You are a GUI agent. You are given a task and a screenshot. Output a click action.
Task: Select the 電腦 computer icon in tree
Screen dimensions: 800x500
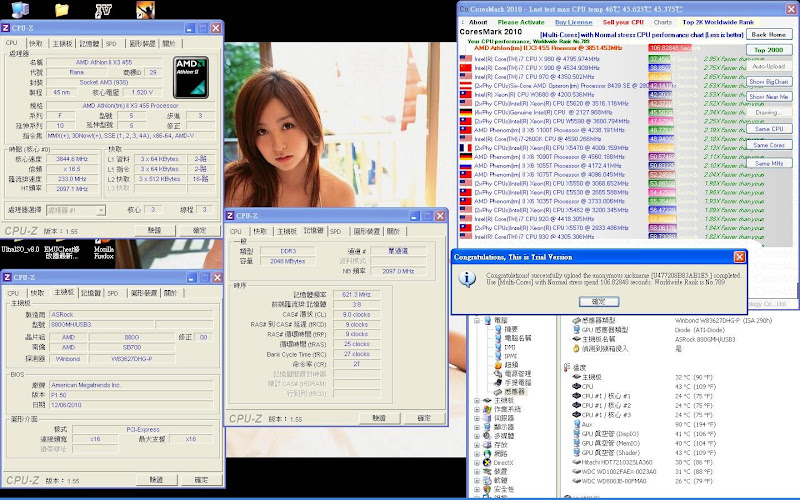click(x=488, y=320)
